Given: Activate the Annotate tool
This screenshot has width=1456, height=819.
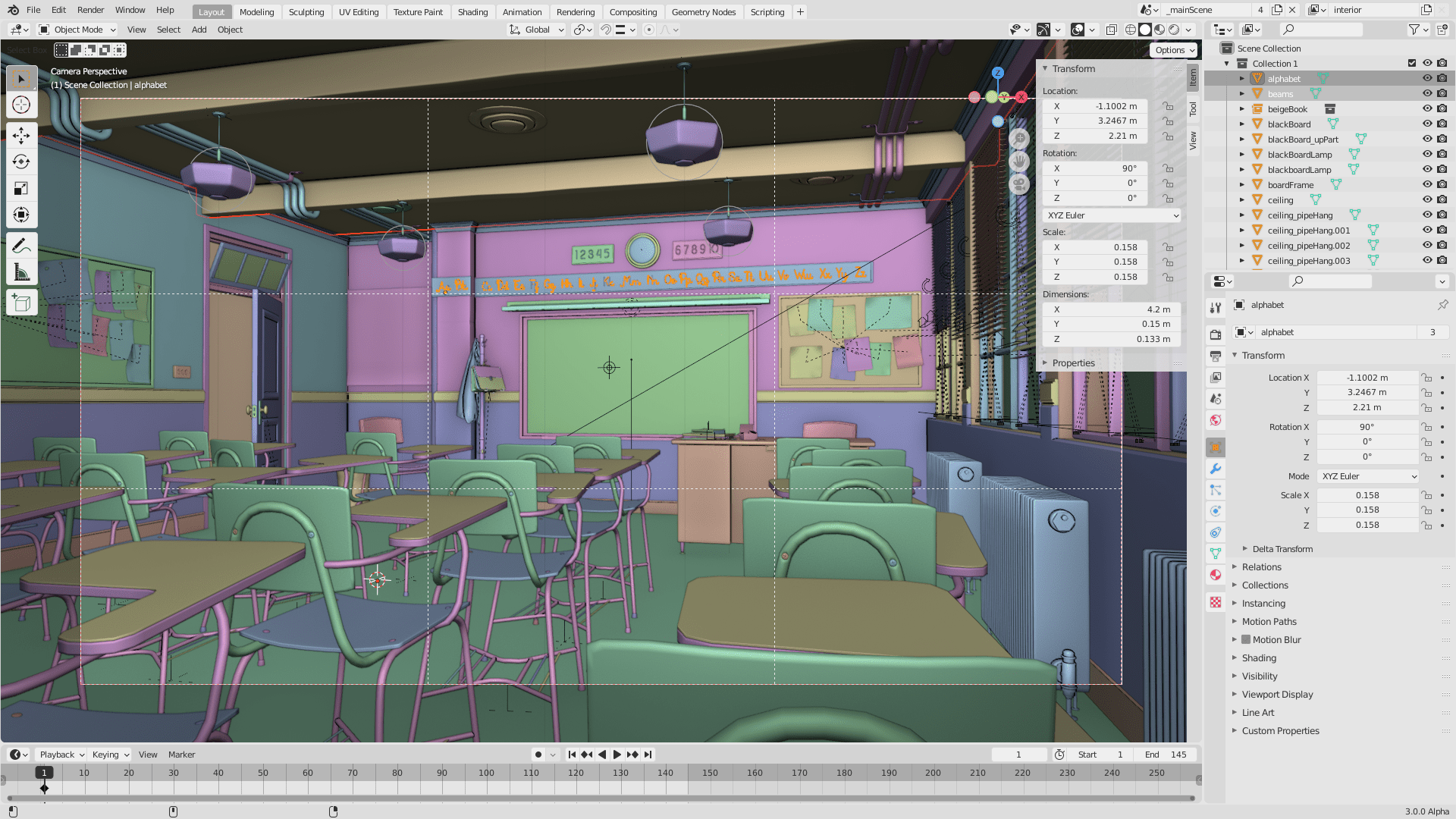Looking at the screenshot, I should [x=21, y=244].
